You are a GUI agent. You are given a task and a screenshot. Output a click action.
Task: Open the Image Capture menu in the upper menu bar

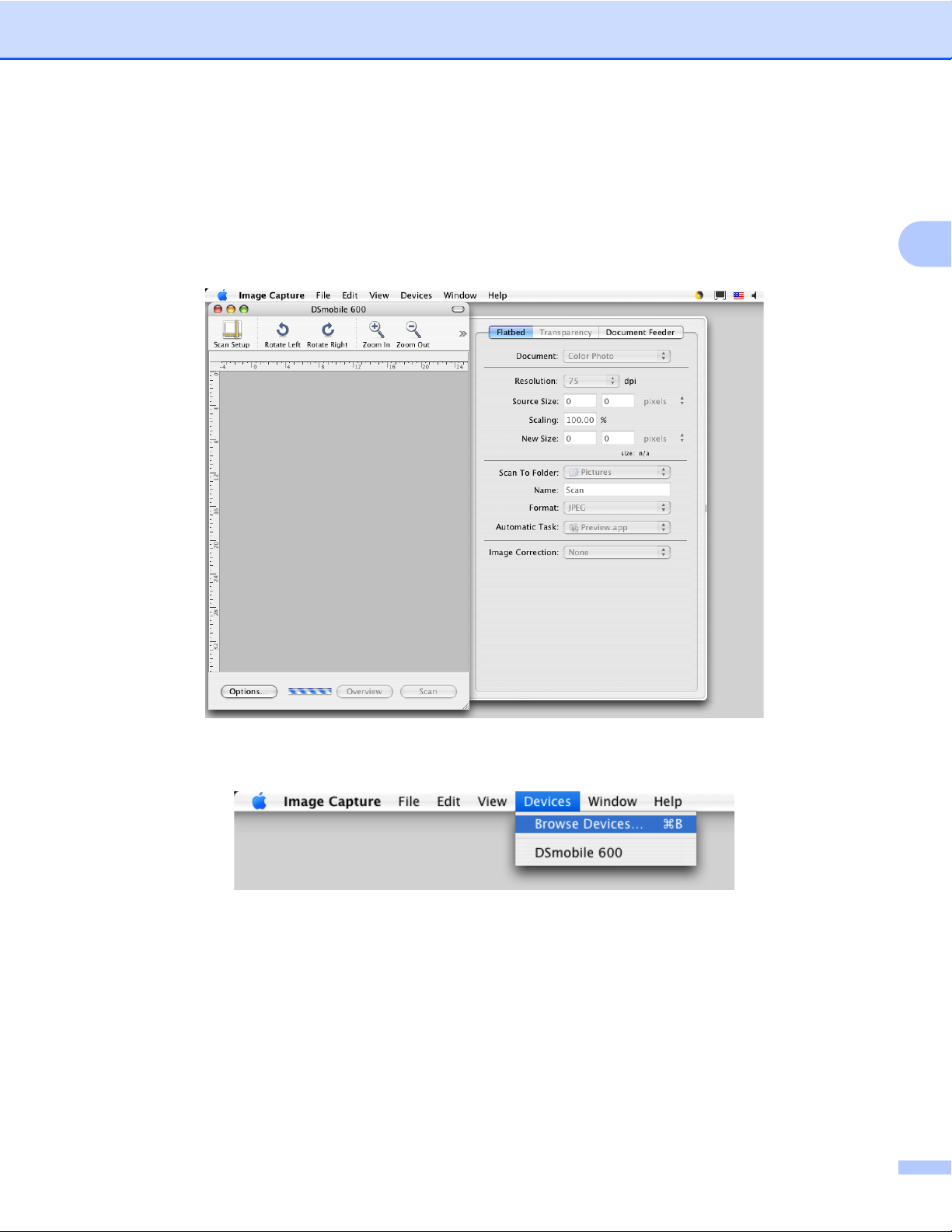click(x=271, y=295)
